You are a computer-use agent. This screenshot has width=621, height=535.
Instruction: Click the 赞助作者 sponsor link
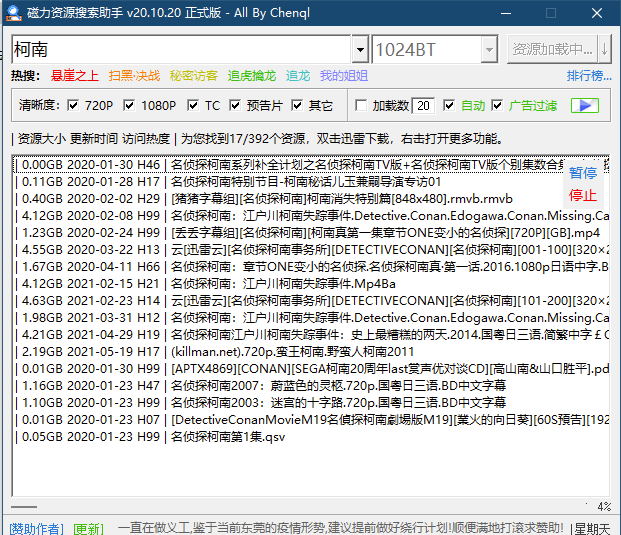point(35,528)
